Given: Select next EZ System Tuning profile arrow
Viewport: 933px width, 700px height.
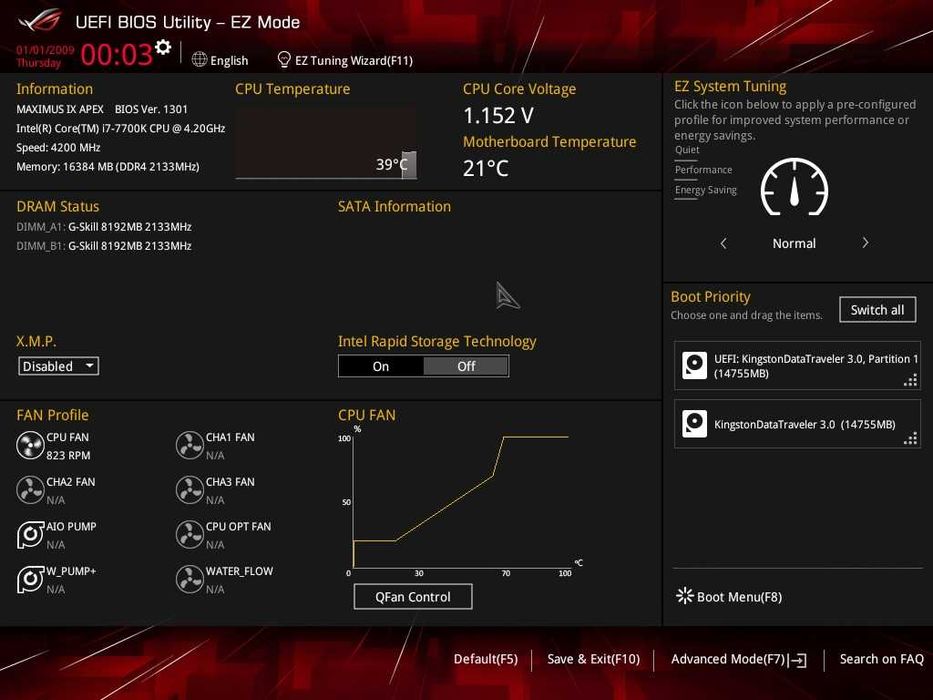Looking at the screenshot, I should pos(865,243).
